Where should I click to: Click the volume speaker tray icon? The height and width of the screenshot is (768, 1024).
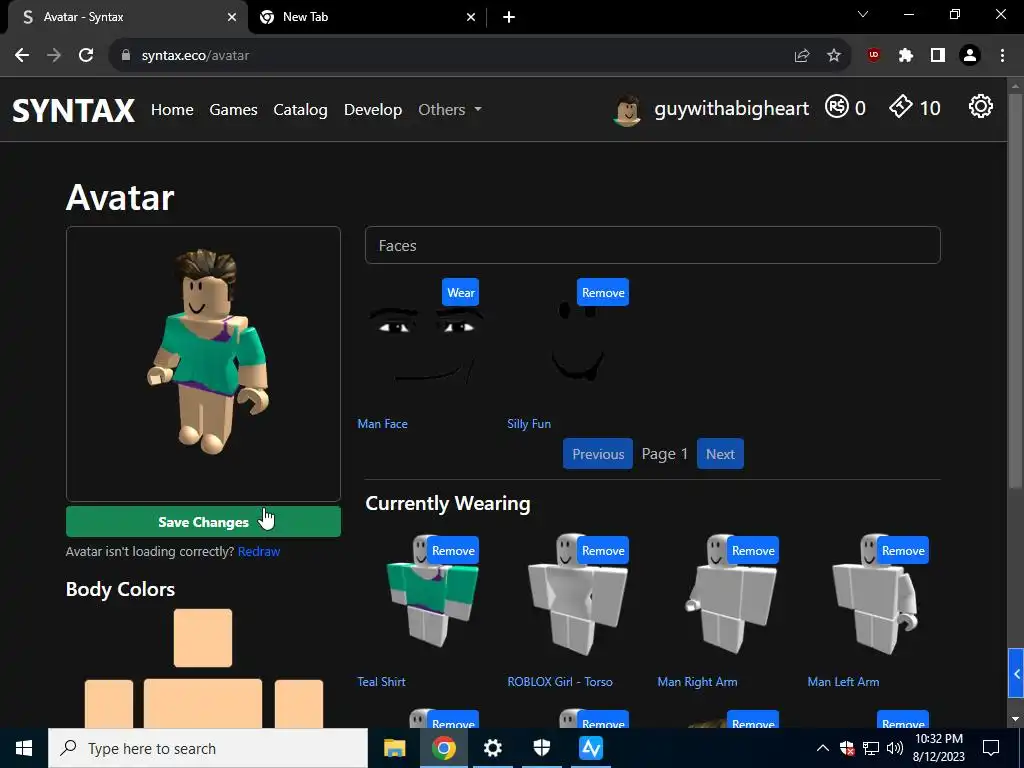coord(895,748)
